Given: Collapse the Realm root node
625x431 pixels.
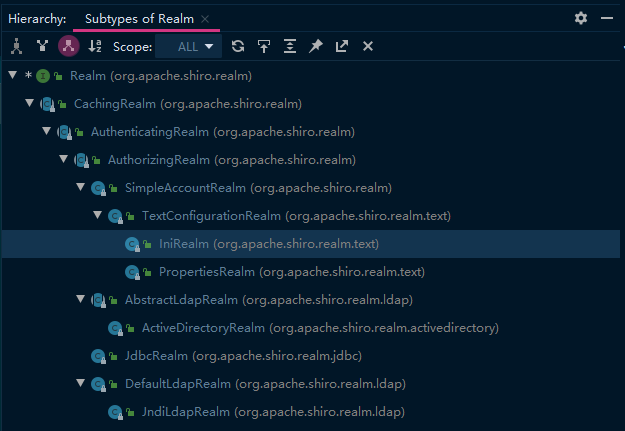Looking at the screenshot, I should click(13, 75).
